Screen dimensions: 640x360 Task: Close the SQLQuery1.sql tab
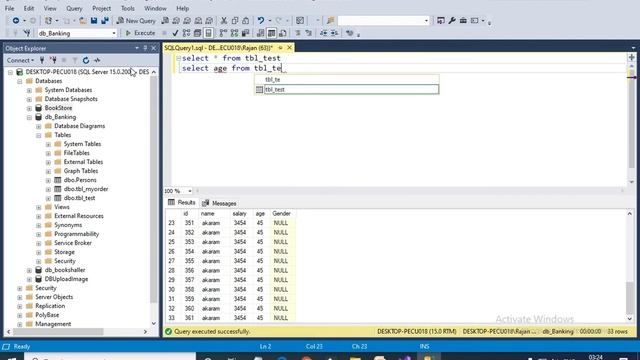(289, 48)
